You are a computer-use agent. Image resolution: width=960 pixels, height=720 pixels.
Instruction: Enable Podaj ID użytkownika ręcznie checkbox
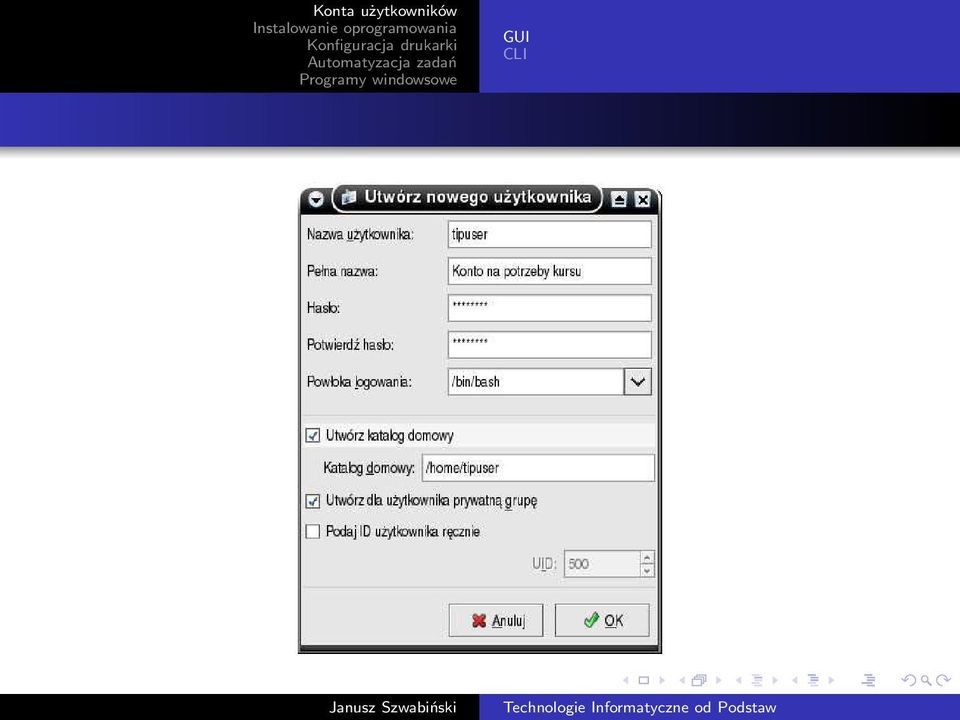point(312,531)
